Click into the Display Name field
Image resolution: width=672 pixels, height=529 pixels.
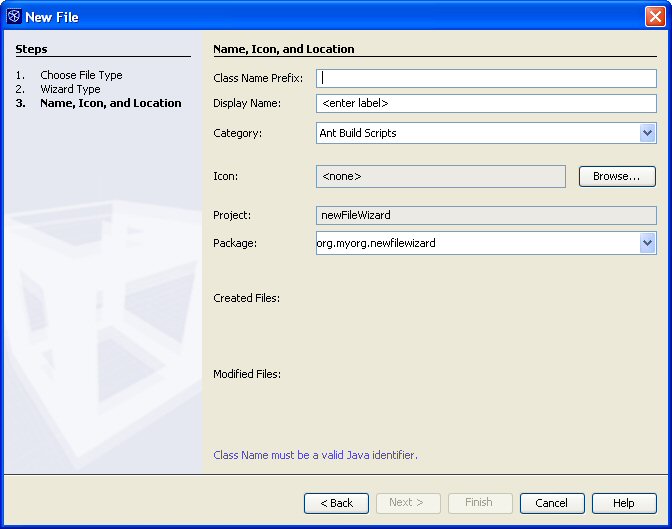(486, 103)
